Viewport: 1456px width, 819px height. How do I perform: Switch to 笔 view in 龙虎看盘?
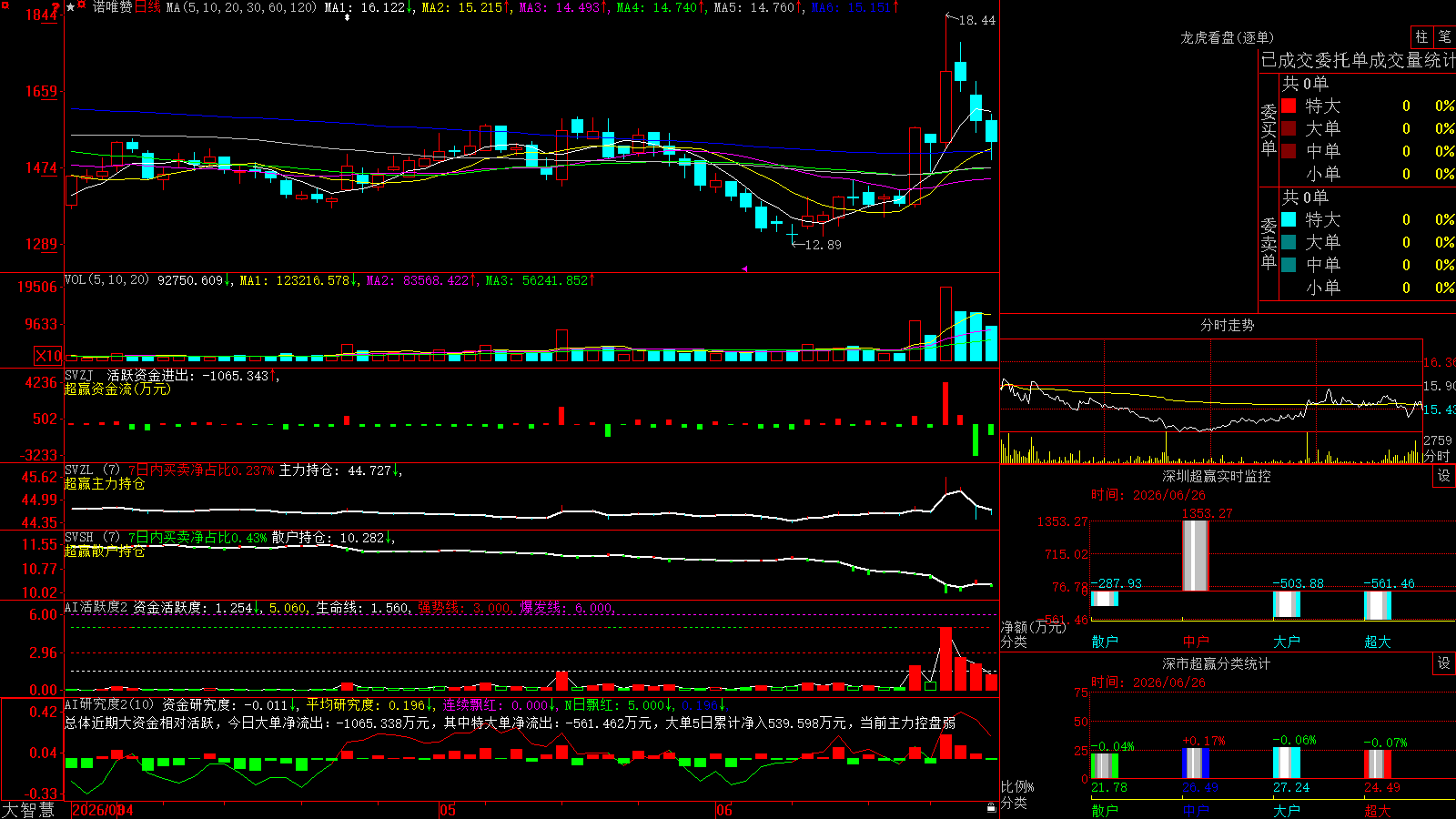(x=1444, y=36)
